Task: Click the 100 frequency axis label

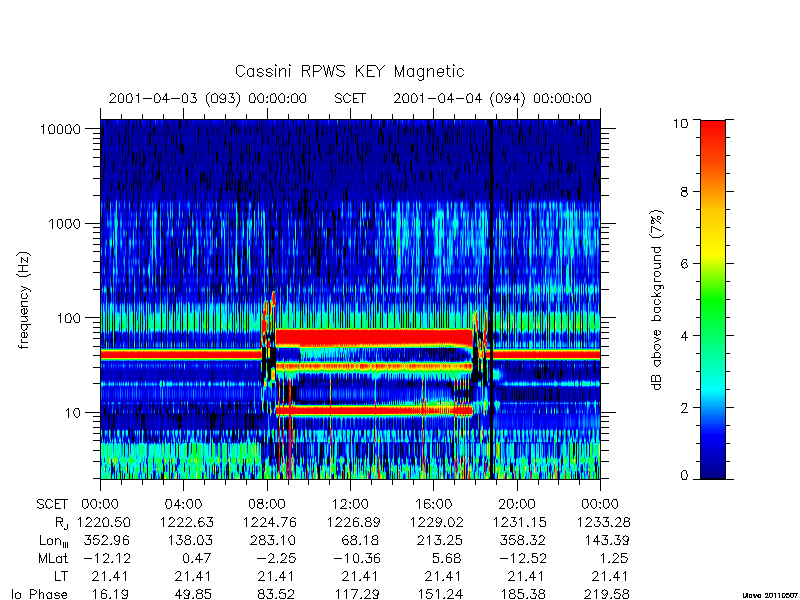Action: 69,318
